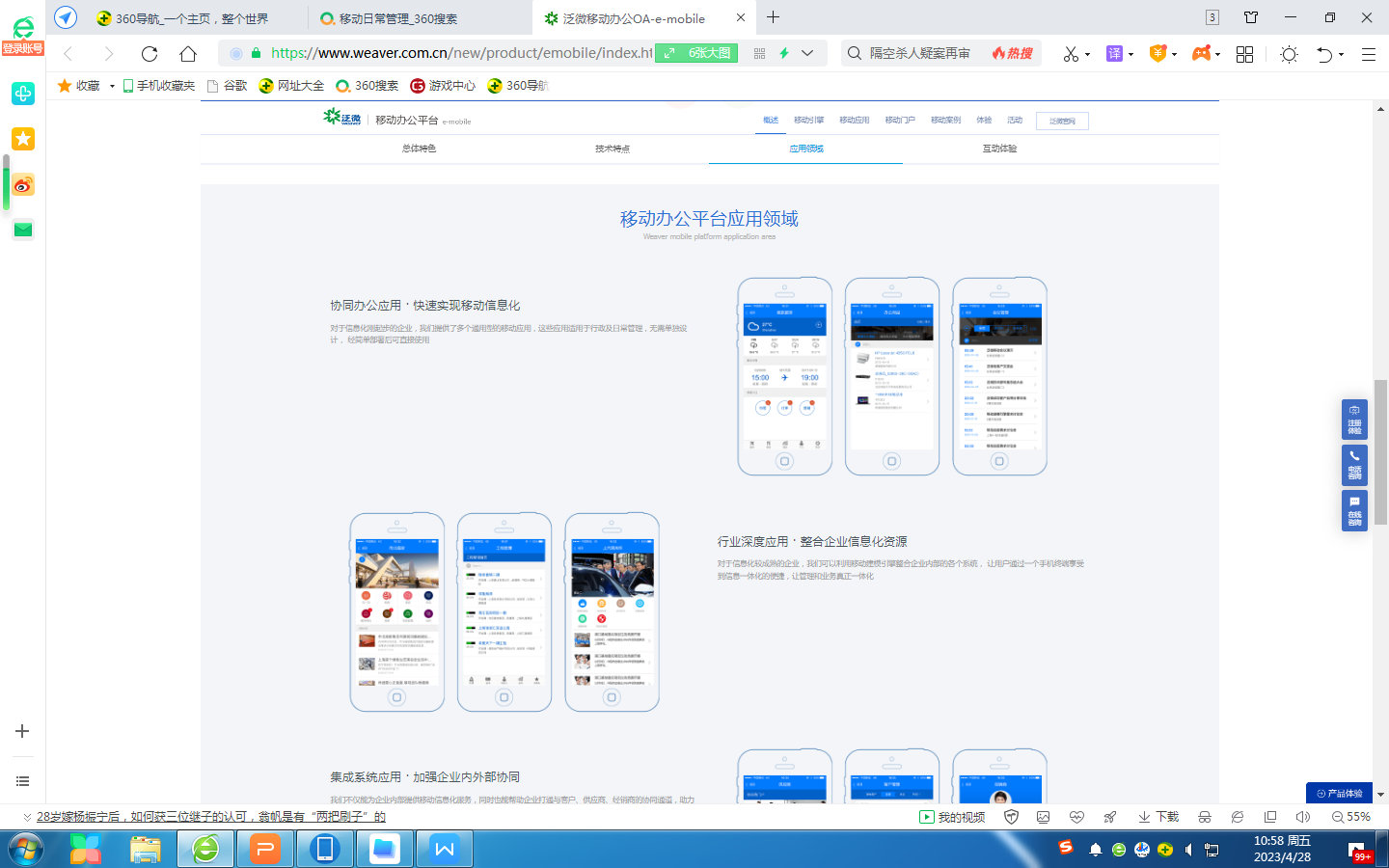Expand the game controller dropdown arrow
The image size is (1389, 868).
(1217, 55)
